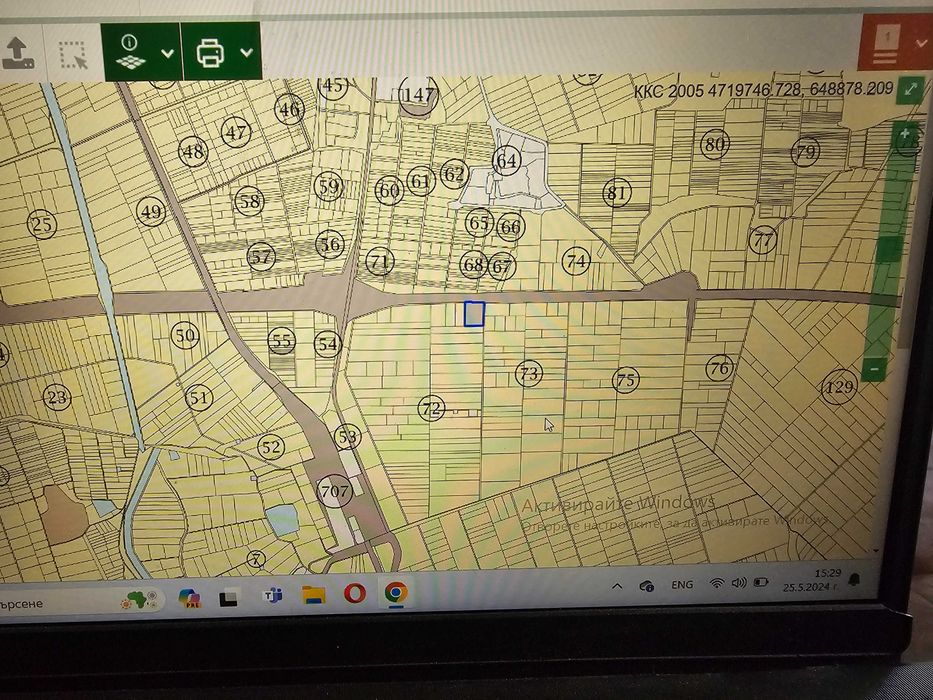The width and height of the screenshot is (933, 700).
Task: Click the Chrome icon in the taskbar
Action: coord(396,592)
